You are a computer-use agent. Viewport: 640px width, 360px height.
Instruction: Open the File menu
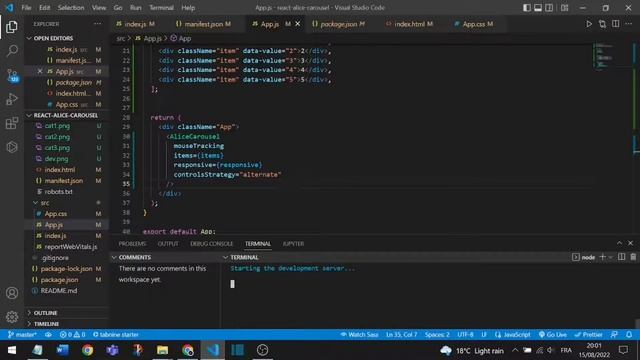26,8
